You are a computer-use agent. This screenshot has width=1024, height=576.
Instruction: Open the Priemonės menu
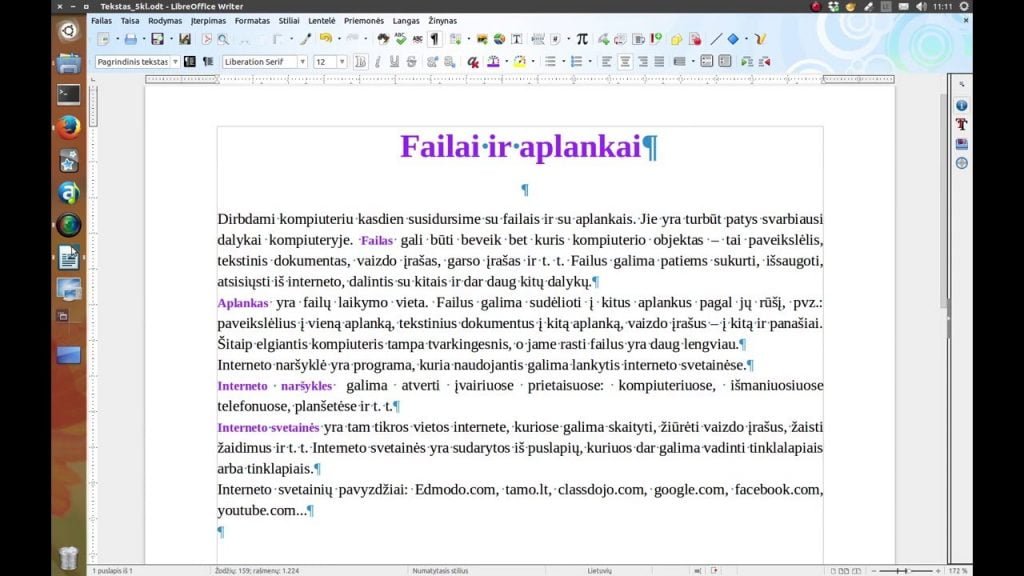364,21
